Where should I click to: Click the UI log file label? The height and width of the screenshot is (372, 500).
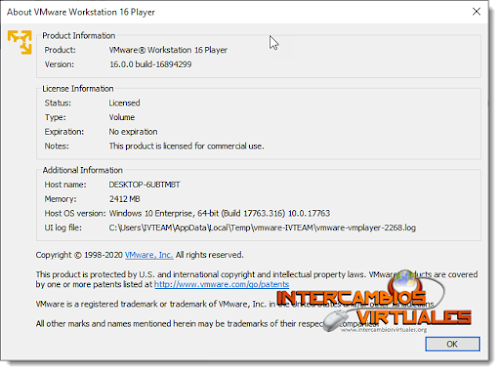click(63, 228)
